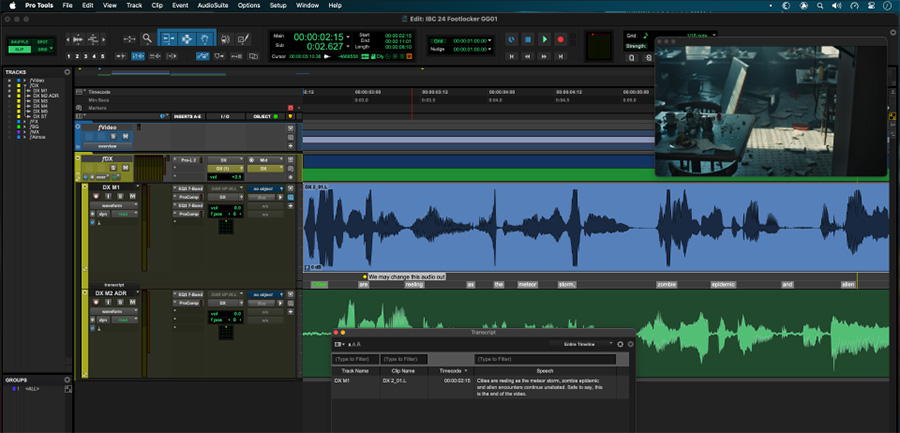Mute the DX M2 ADR track
Viewport: 900px width, 433px height.
click(132, 302)
